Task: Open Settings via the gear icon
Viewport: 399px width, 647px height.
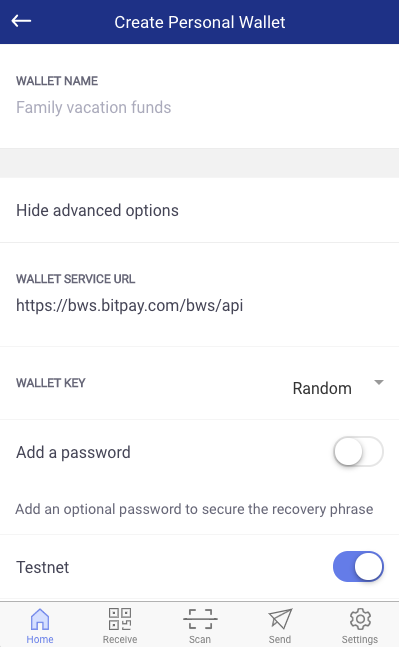Action: point(360,619)
